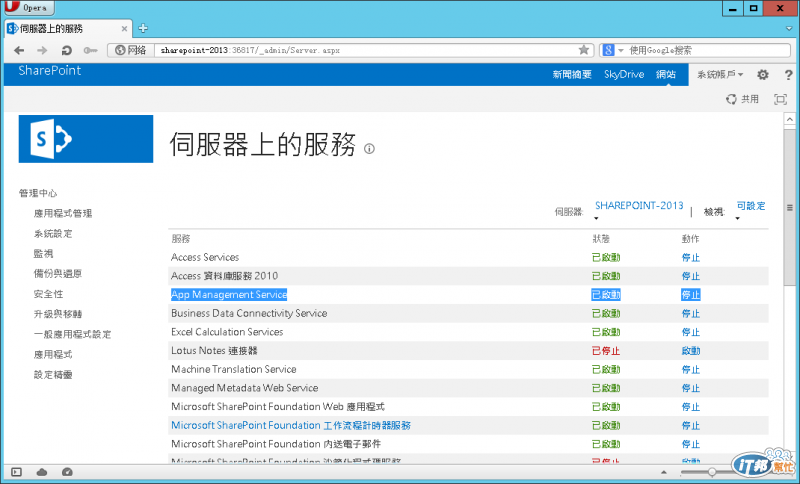The width and height of the screenshot is (800, 484).
Task: Click the Lotus Notes 連接器 row name
Action: click(214, 351)
